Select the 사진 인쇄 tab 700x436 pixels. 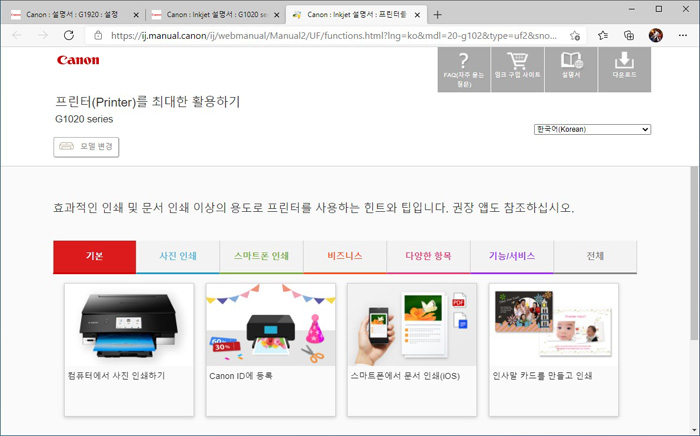point(178,257)
